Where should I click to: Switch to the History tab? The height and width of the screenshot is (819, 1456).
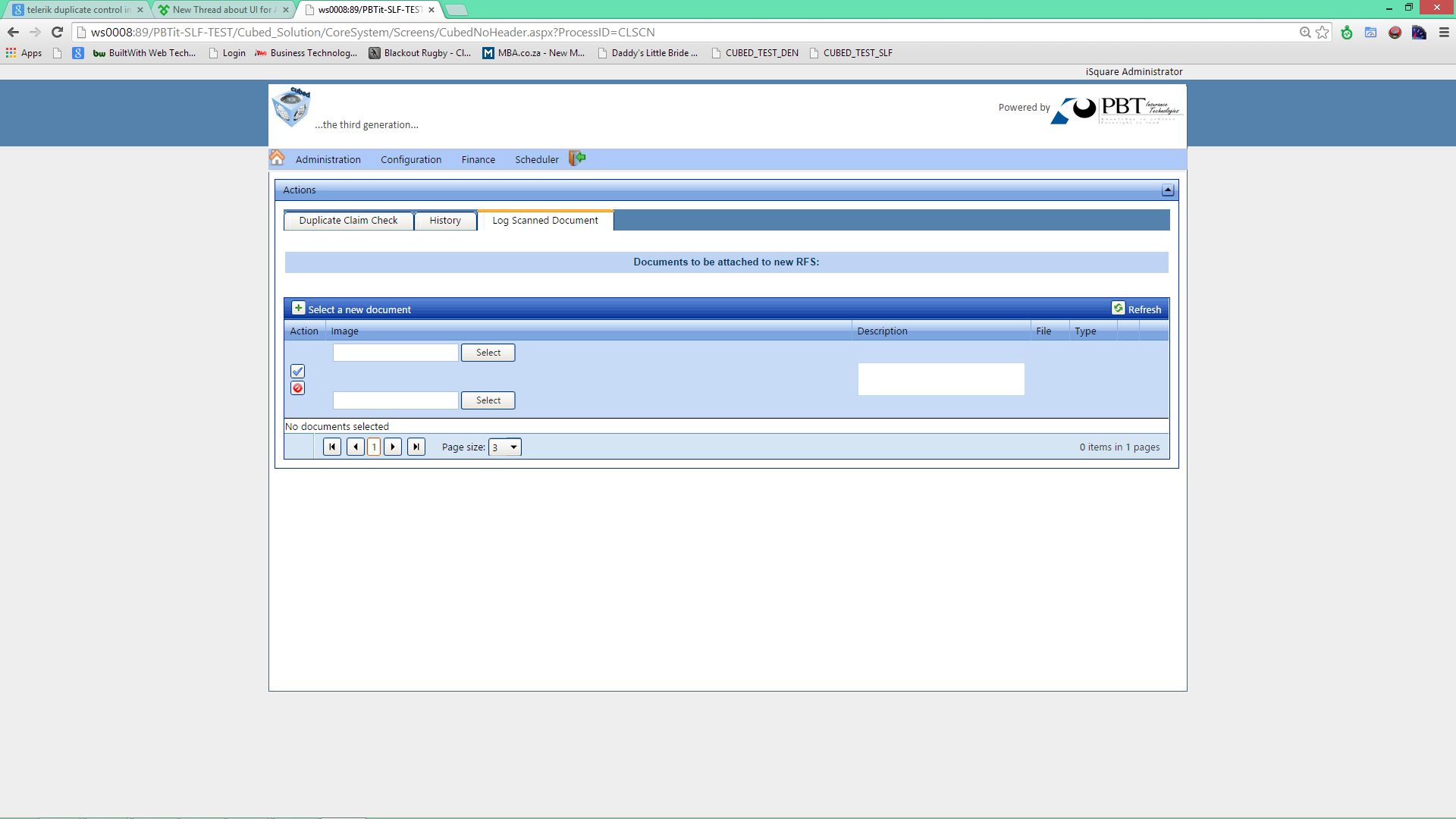point(445,221)
